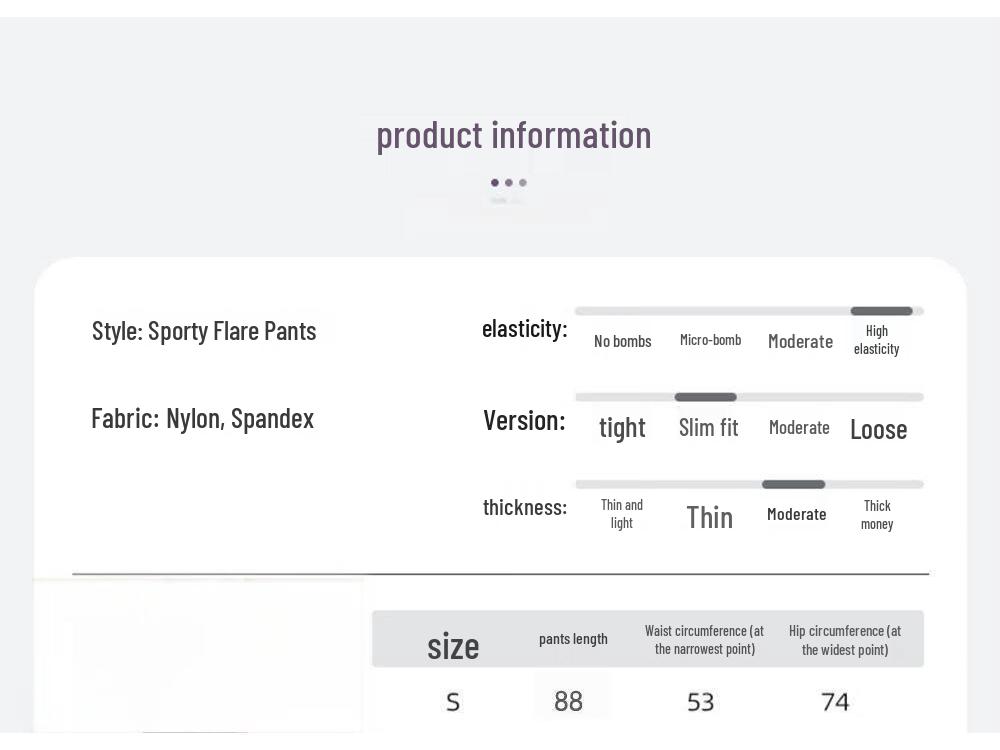The height and width of the screenshot is (750, 1000).
Task: Click the 'Style: Sporty Flare Pants' text
Action: click(204, 331)
